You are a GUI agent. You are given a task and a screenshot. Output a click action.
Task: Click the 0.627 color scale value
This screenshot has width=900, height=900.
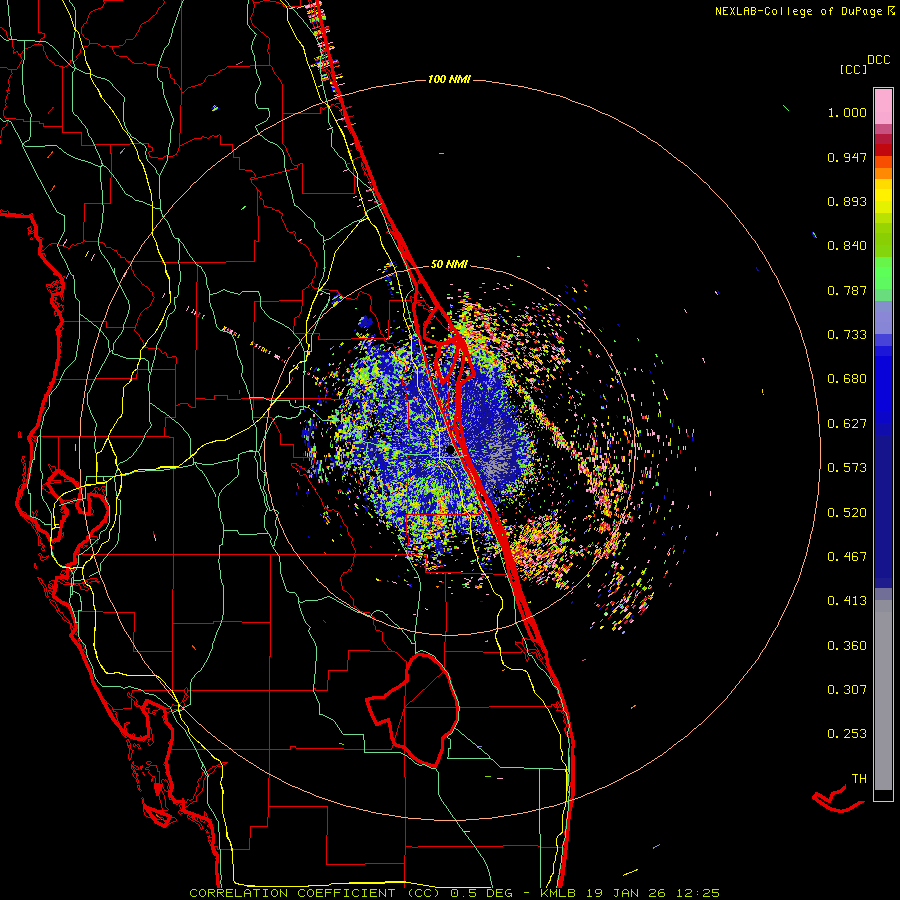click(847, 424)
